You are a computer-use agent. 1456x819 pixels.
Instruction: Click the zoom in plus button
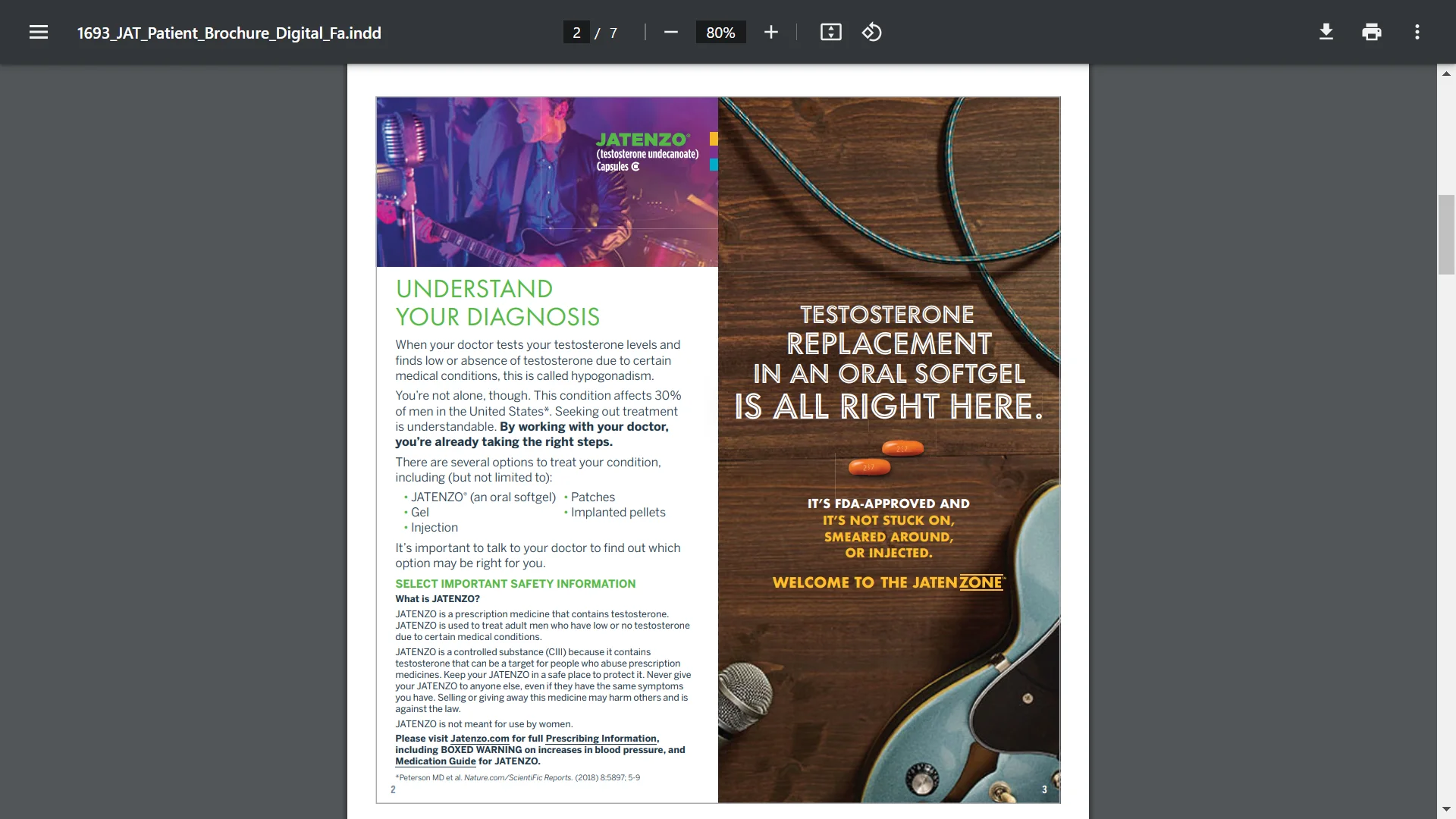[x=770, y=32]
